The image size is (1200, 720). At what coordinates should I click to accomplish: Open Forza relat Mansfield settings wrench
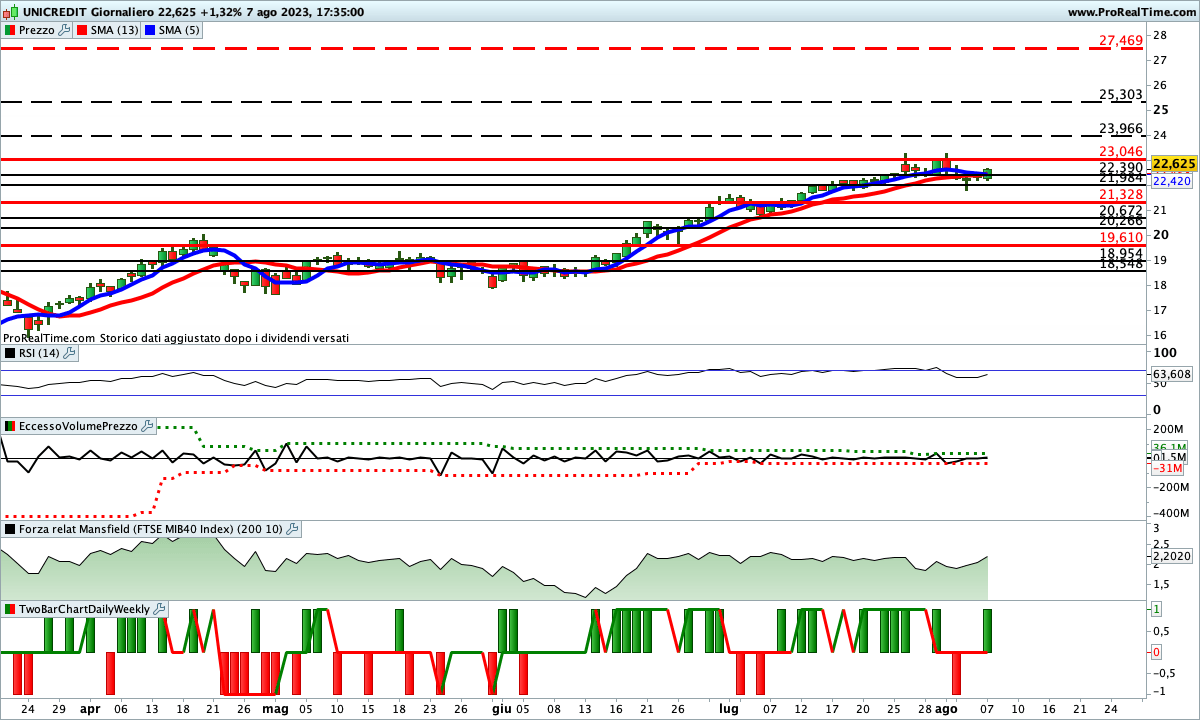tap(293, 529)
